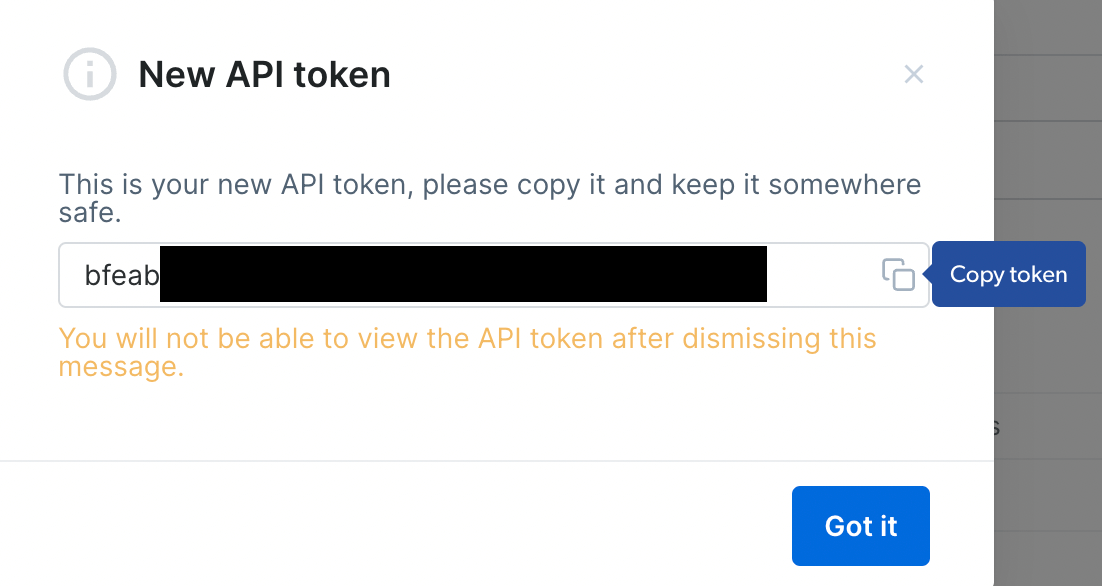The image size is (1102, 586).
Task: Click the small arrow pointer of the tooltip
Action: (x=927, y=274)
